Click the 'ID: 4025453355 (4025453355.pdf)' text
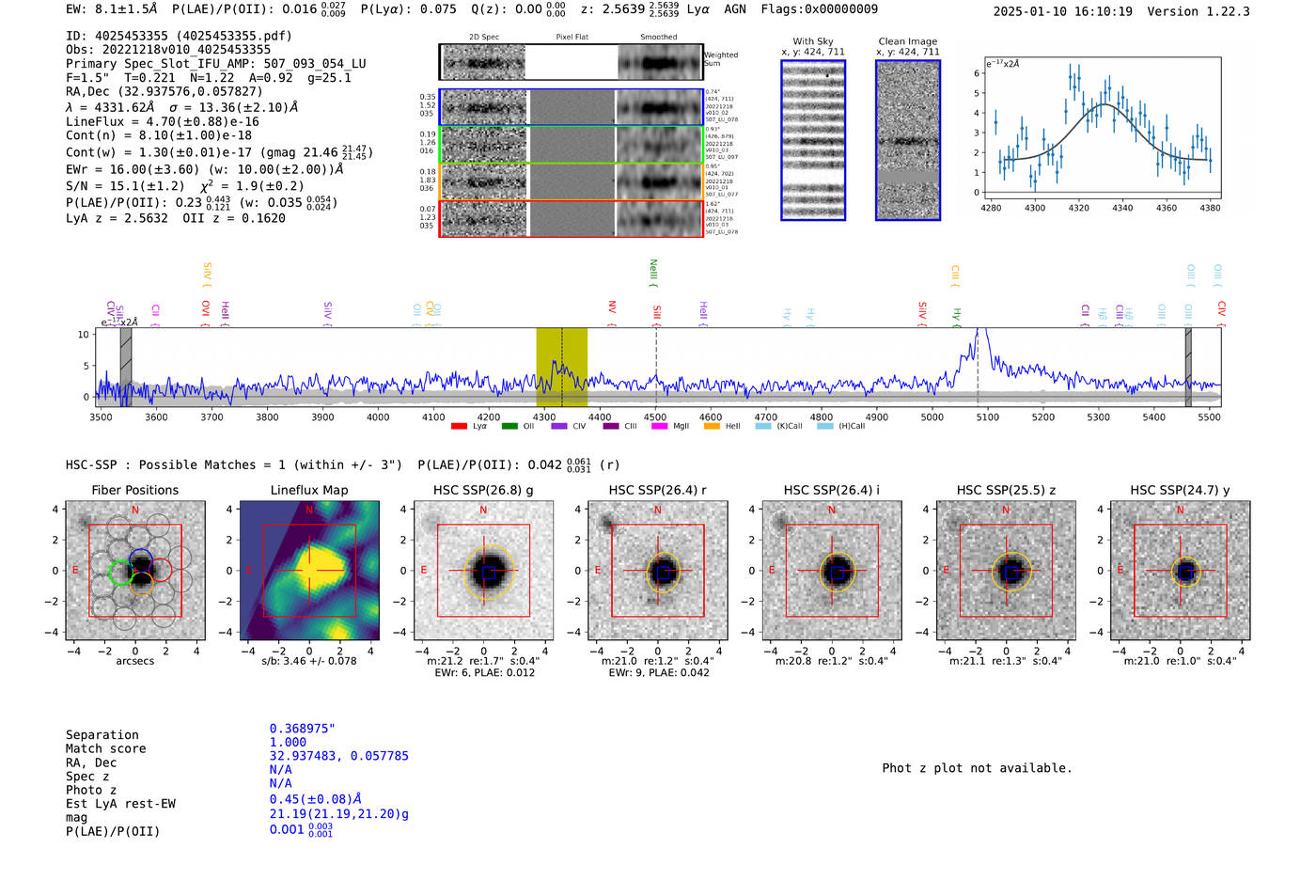1316x896 pixels. pos(179,36)
